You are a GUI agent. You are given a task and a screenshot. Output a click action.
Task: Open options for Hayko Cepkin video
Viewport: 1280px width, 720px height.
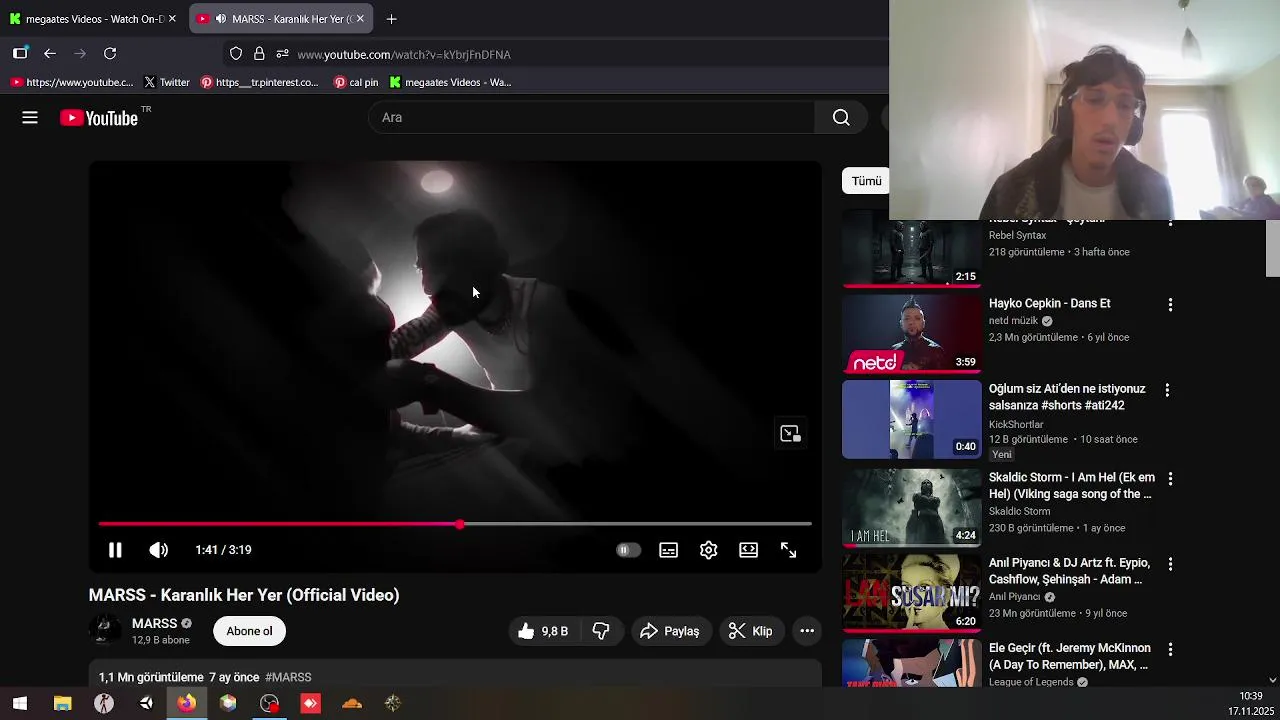[1170, 305]
